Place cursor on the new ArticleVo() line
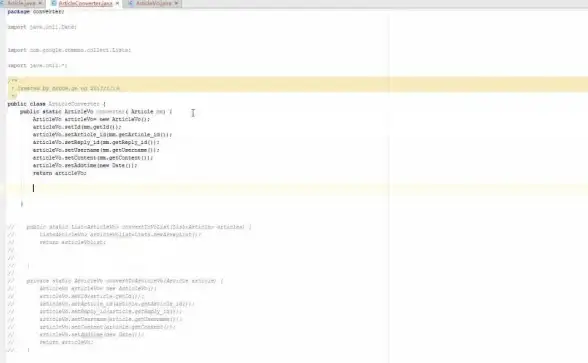The height and width of the screenshot is (363, 588). (x=91, y=119)
